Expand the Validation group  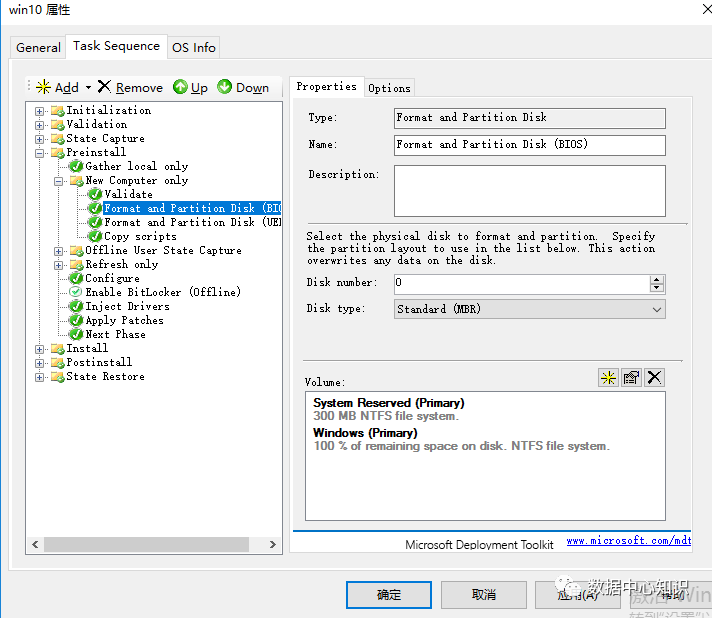(x=40, y=125)
